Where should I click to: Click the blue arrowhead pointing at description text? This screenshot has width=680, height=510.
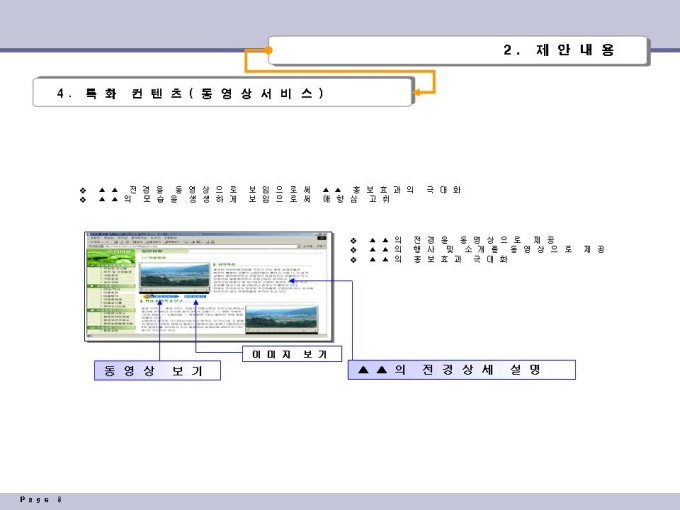292,281
